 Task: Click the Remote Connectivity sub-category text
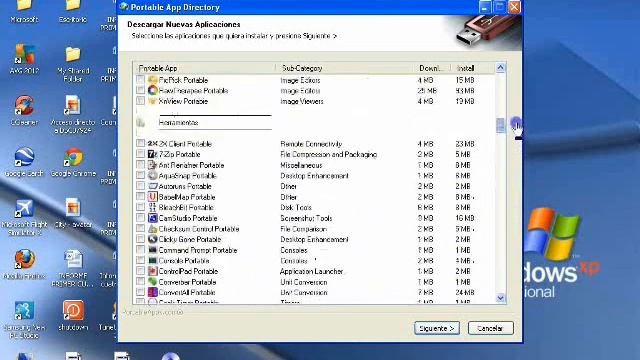click(311, 144)
